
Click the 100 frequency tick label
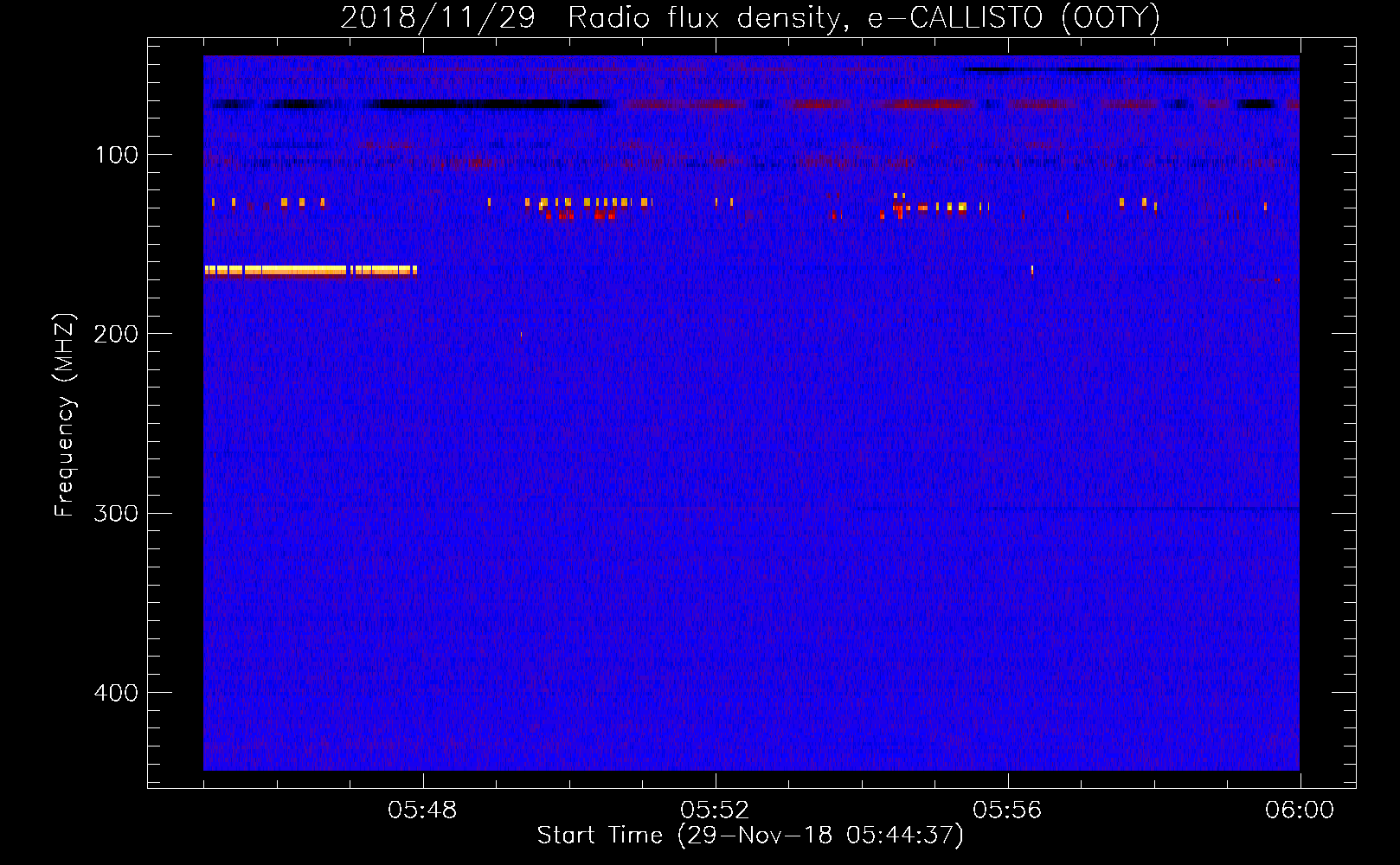pyautogui.click(x=117, y=155)
